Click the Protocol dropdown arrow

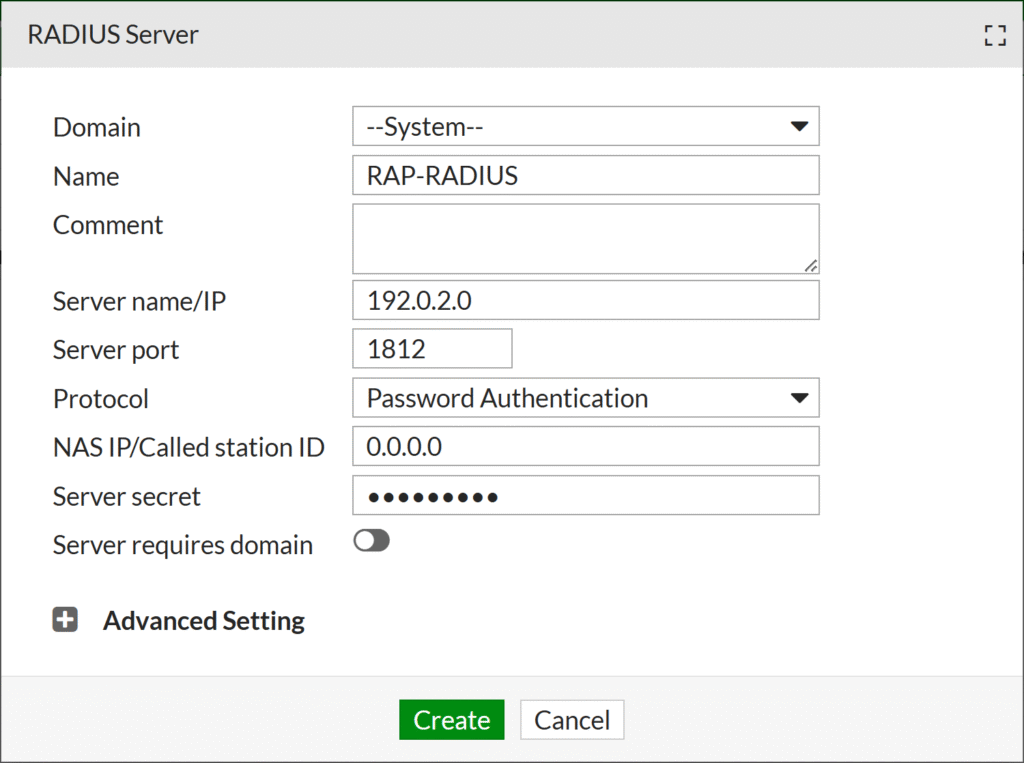799,397
